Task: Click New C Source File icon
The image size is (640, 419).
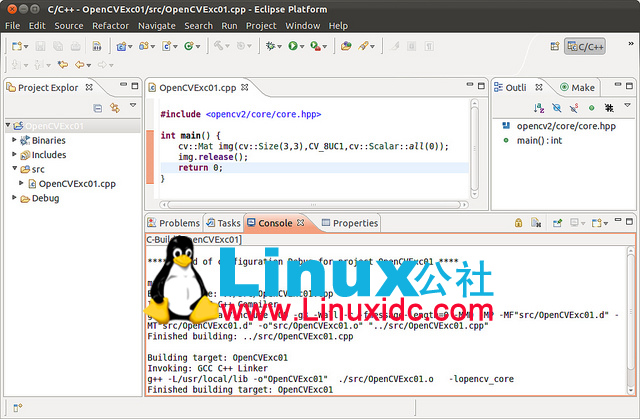Action: (x=167, y=46)
